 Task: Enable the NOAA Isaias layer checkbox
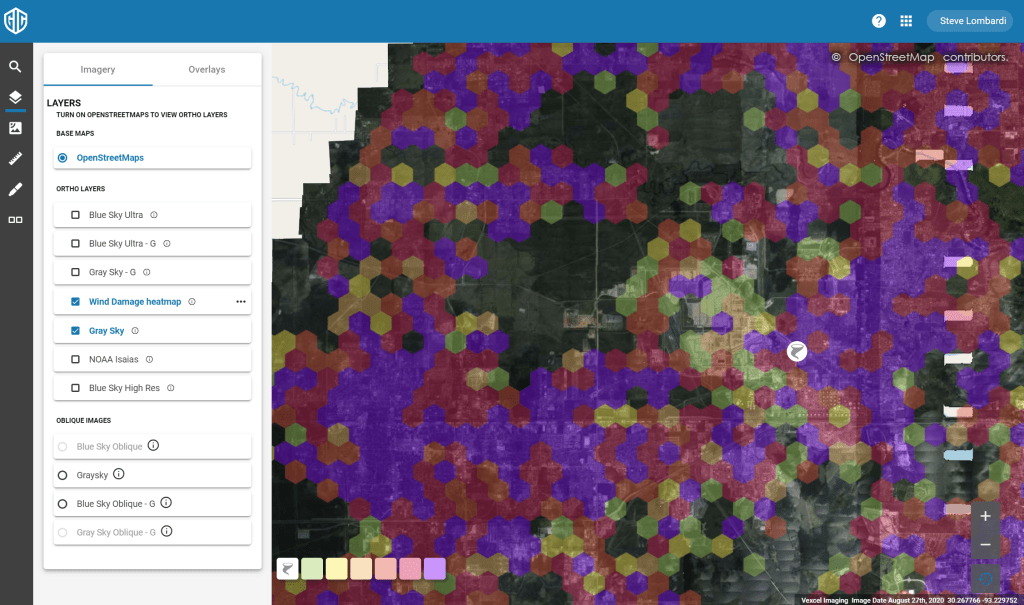75,359
